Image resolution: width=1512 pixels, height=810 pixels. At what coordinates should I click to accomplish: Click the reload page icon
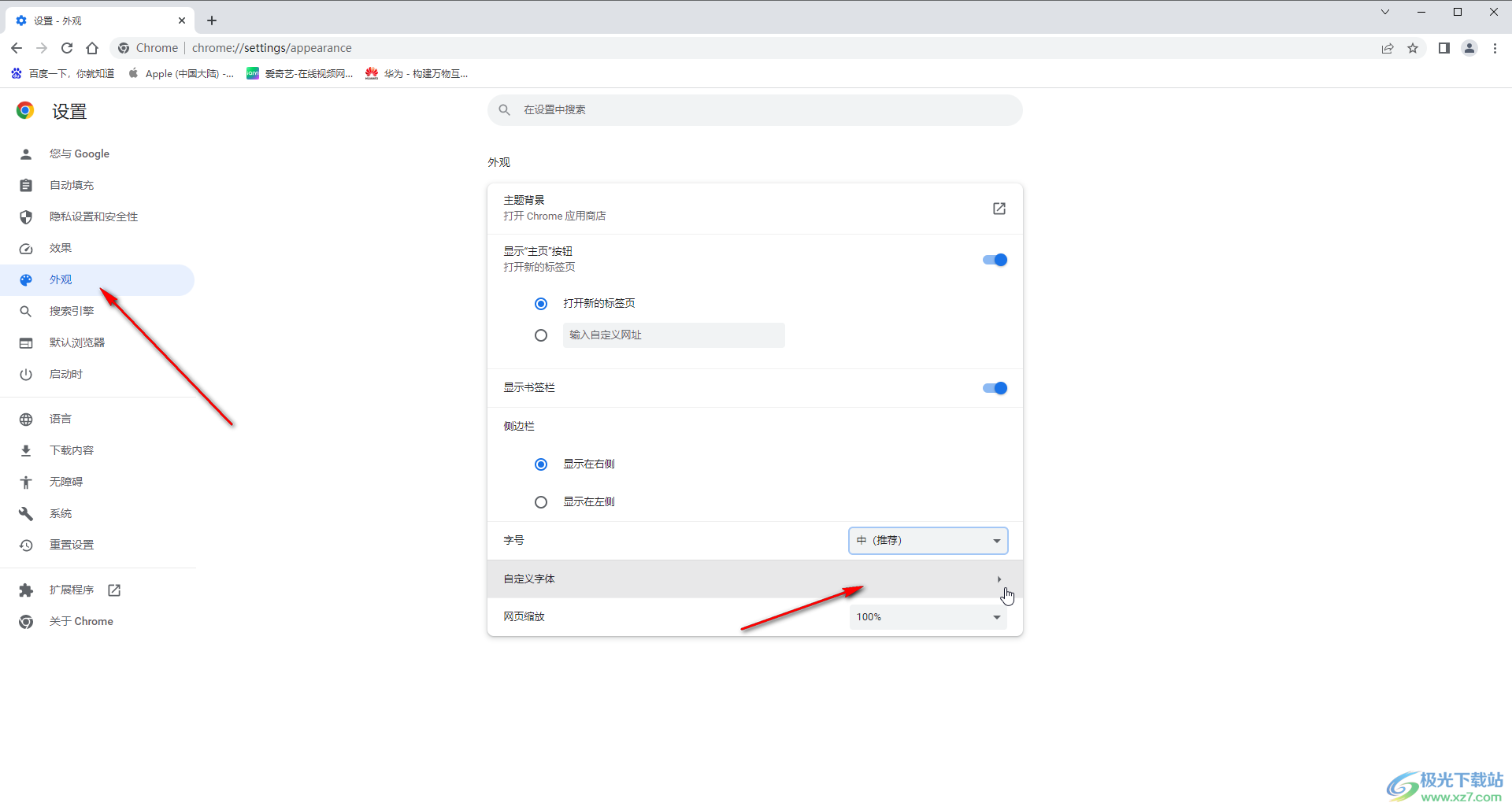67,48
